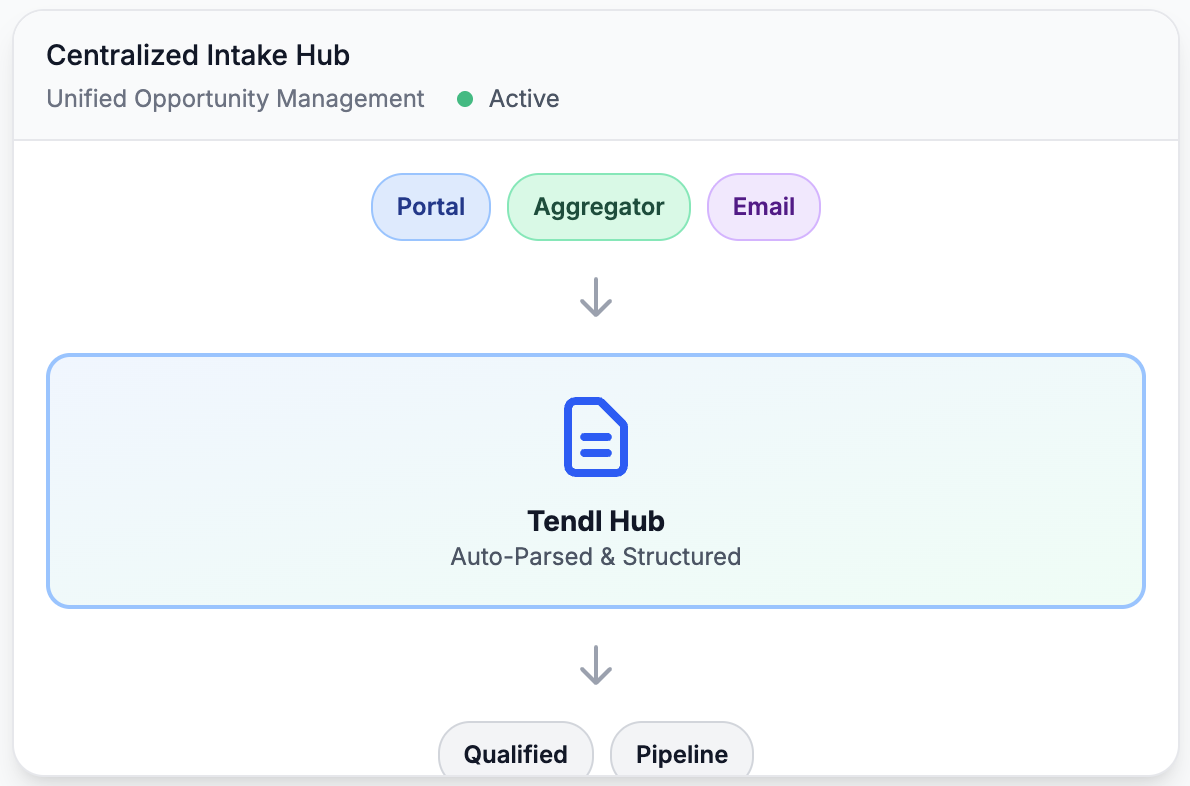
Task: Choose the Email source pill
Action: click(763, 206)
